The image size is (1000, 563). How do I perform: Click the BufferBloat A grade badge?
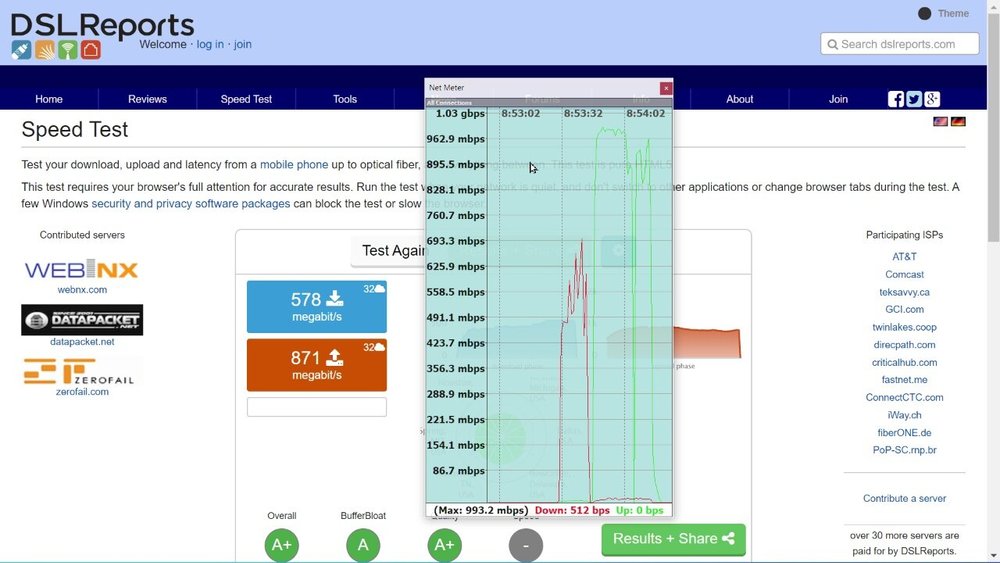(363, 545)
